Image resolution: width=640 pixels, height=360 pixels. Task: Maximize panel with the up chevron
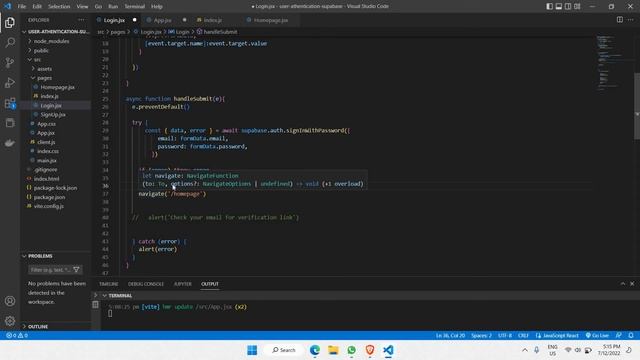pyautogui.click(x=623, y=284)
